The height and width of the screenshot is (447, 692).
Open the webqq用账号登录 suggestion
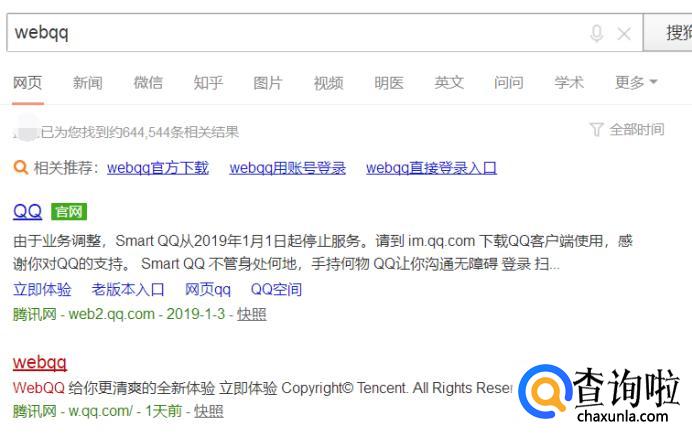click(x=287, y=168)
